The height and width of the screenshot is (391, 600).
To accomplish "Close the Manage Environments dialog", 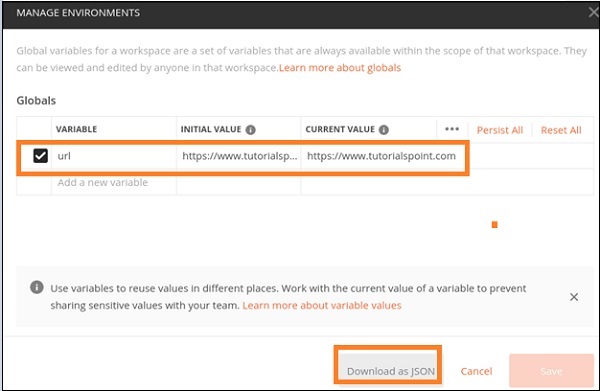I will 593,12.
